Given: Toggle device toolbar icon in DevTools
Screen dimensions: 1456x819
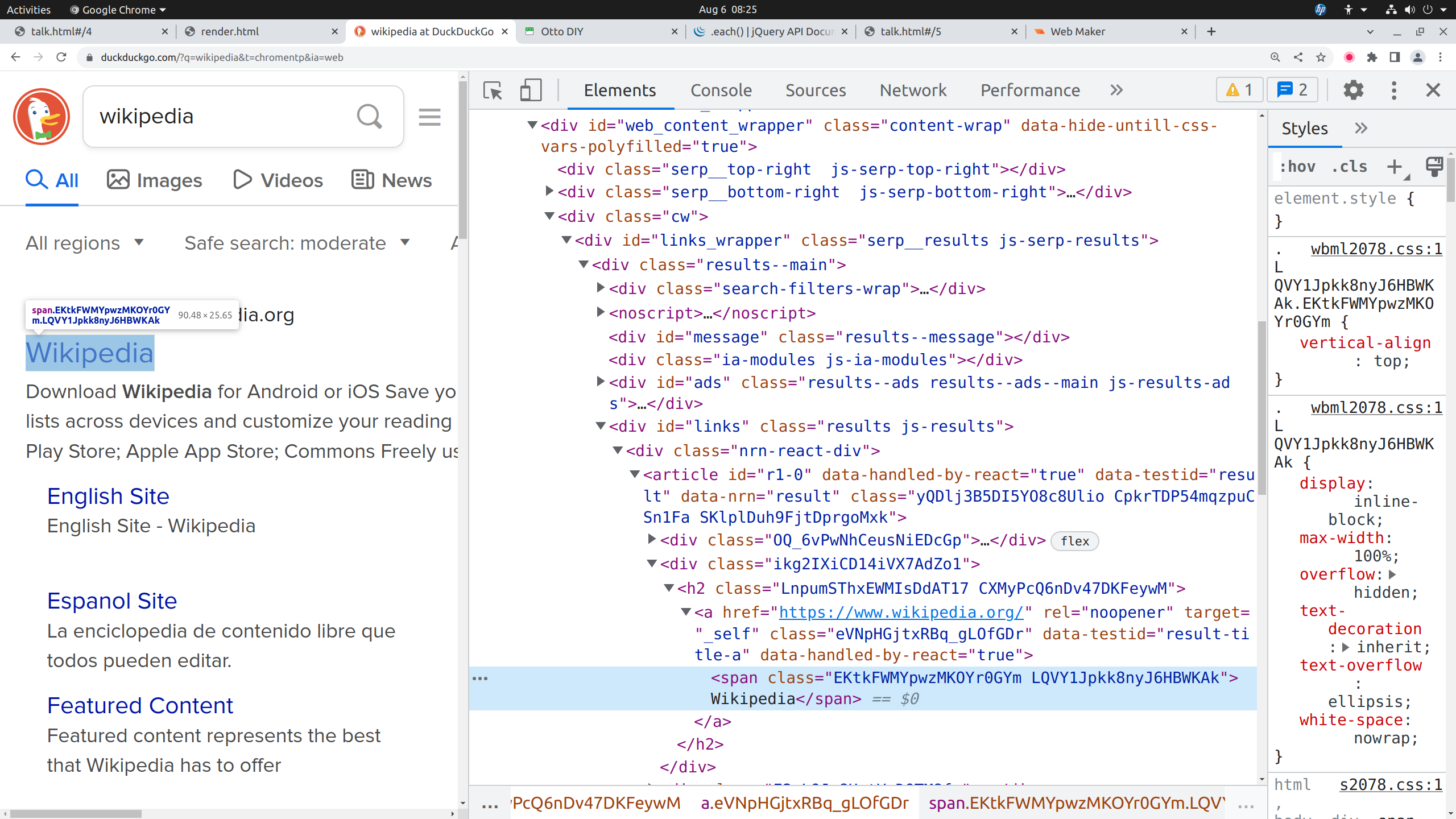Looking at the screenshot, I should pos(530,90).
